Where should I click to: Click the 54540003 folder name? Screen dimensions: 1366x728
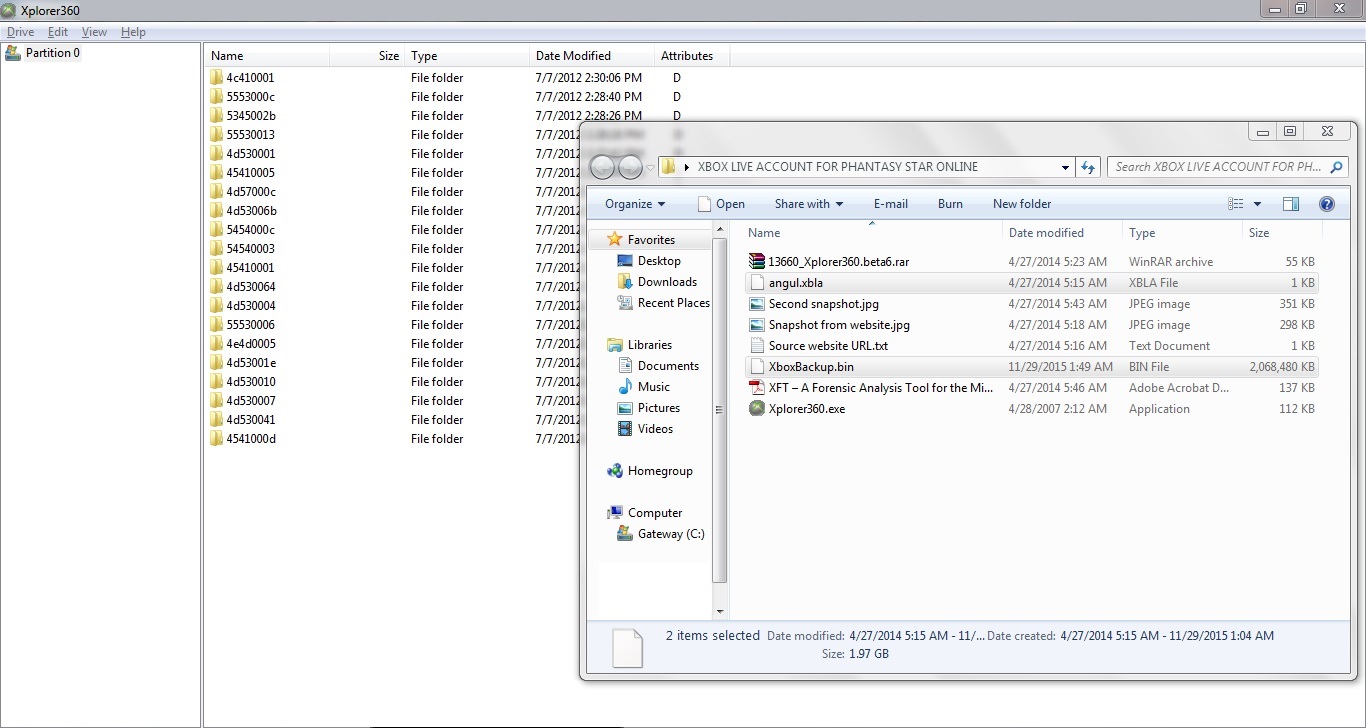(x=250, y=248)
